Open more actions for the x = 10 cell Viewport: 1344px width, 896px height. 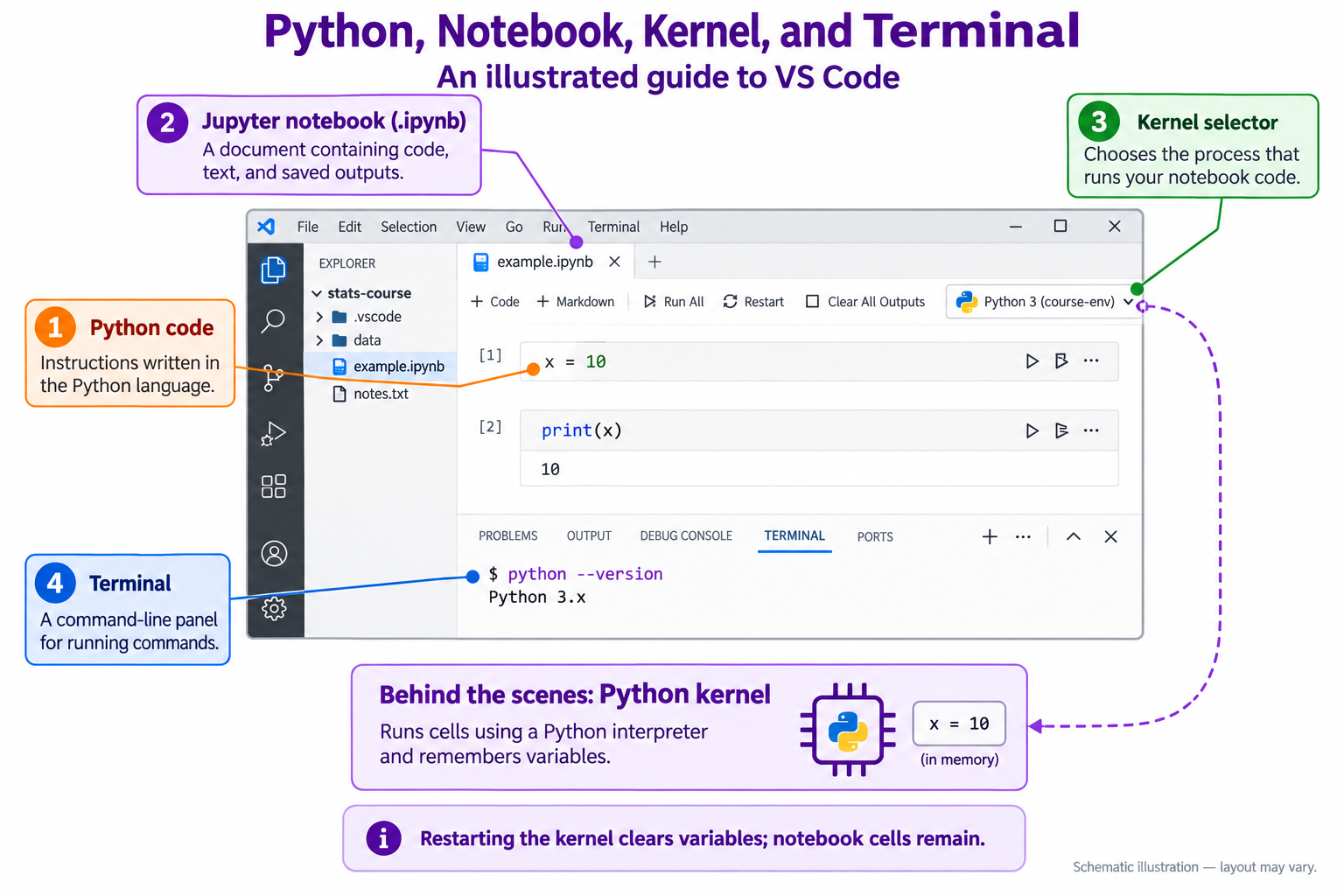1091,360
